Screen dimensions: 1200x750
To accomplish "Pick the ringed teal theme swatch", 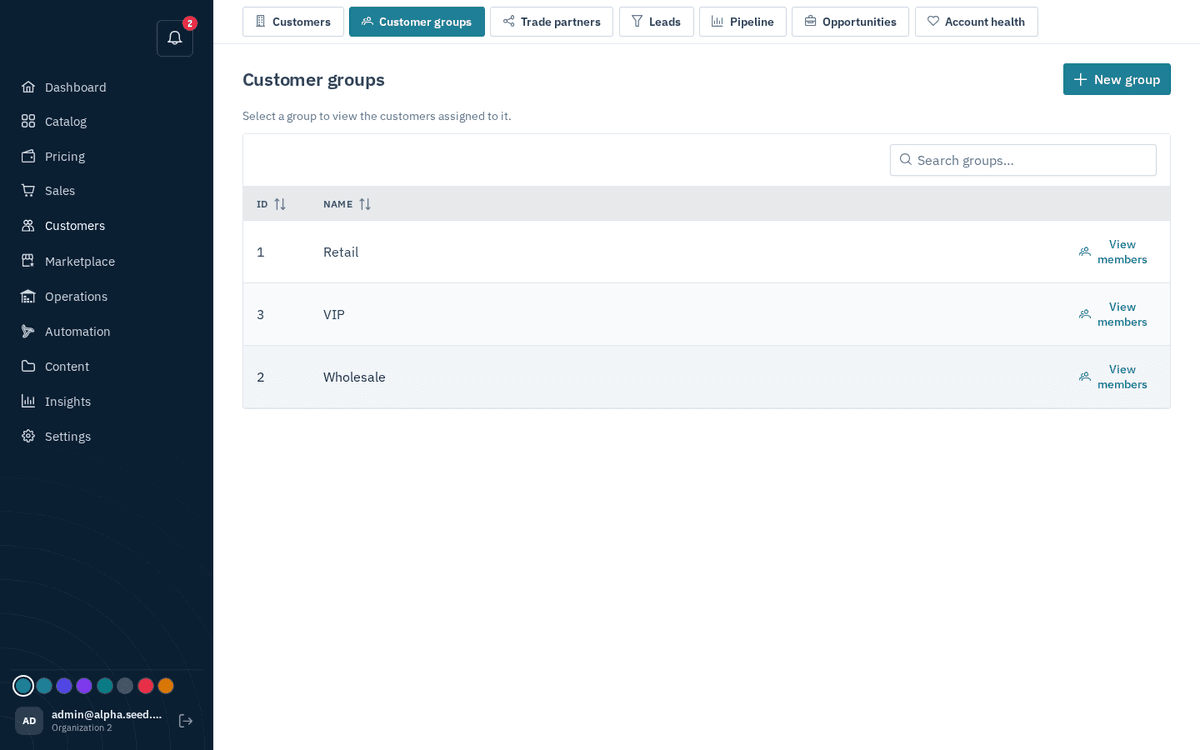I will coord(23,686).
